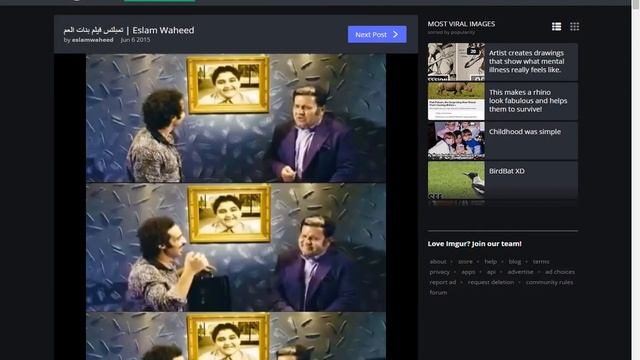Open BirdBat XD bird thumbnail

pos(456,180)
